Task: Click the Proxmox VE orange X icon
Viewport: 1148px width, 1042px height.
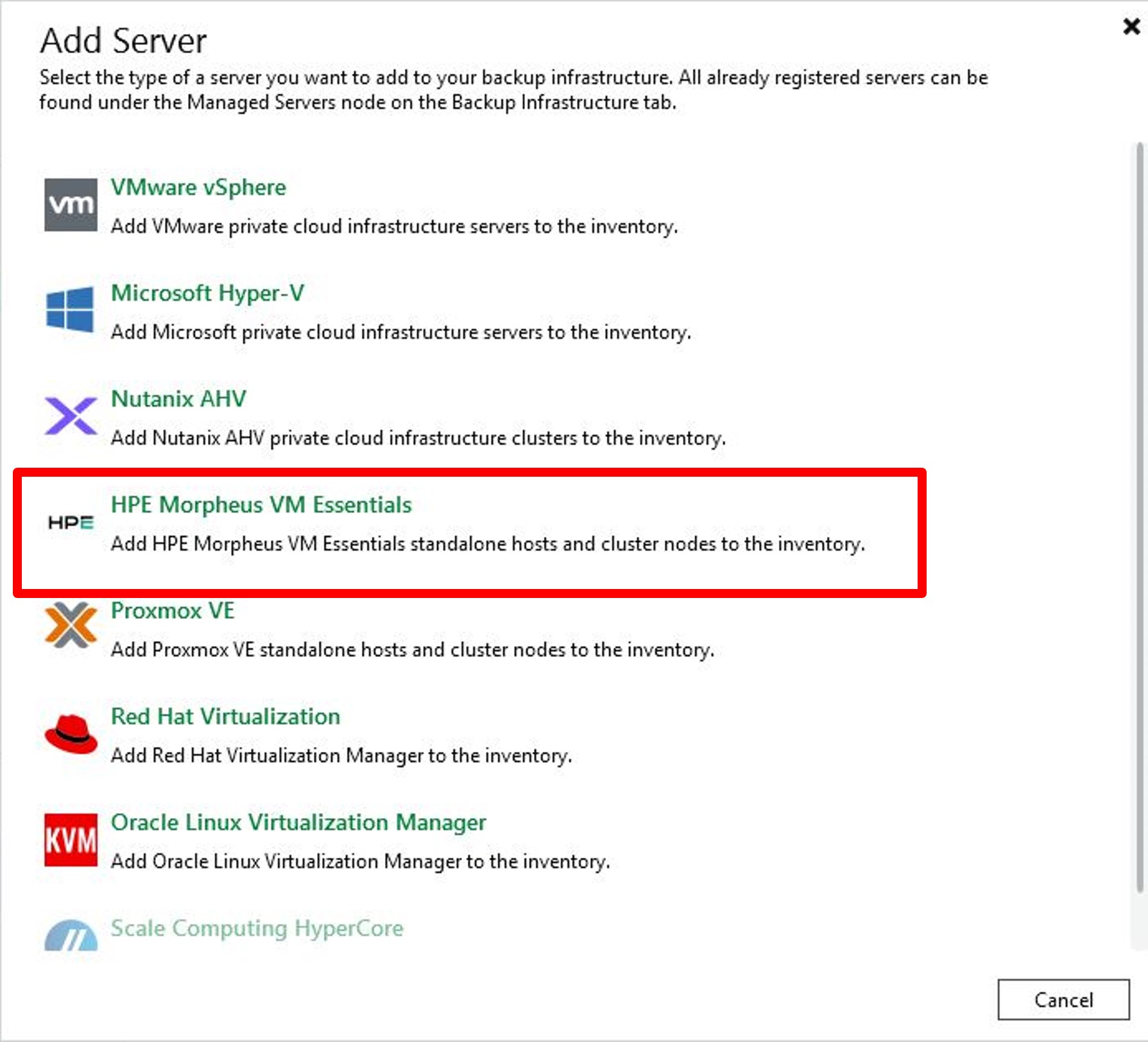Action: pyautogui.click(x=71, y=624)
